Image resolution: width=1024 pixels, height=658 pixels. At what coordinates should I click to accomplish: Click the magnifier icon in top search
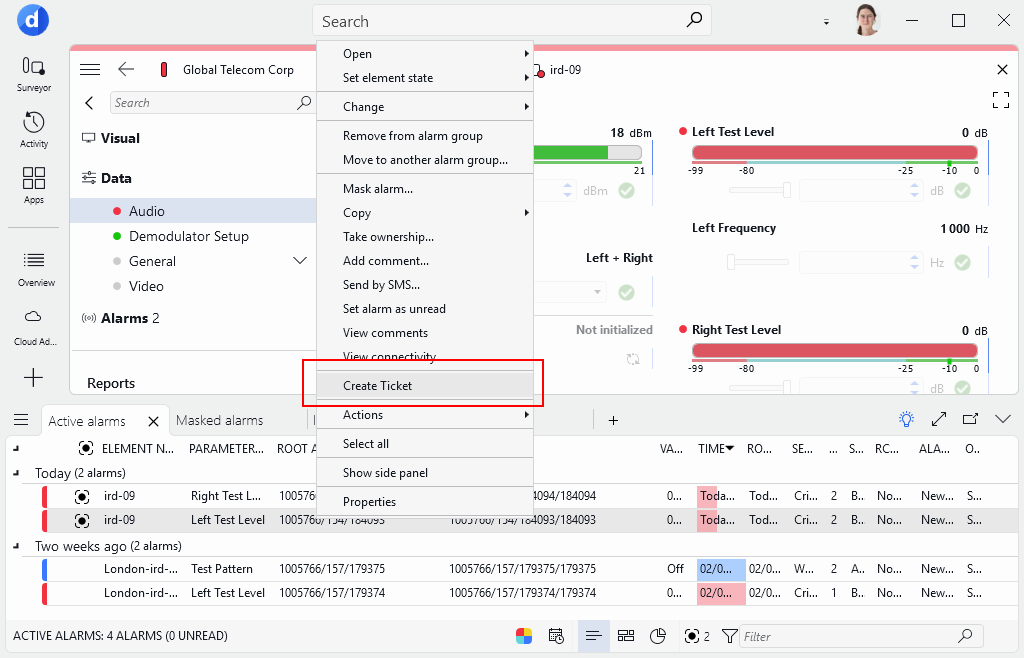click(694, 20)
